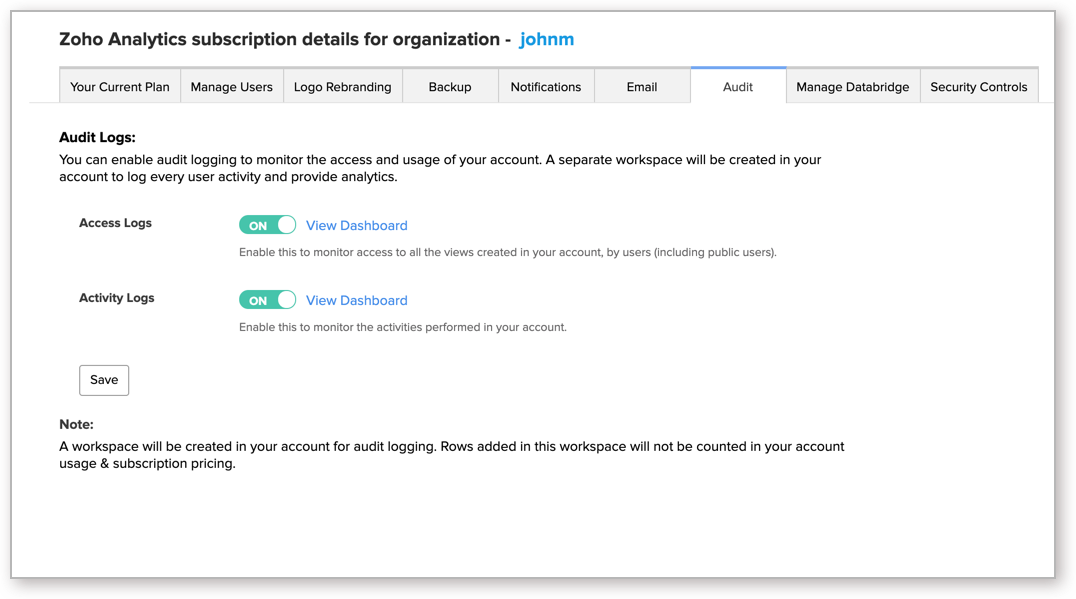Turn off the Access Logs switch

click(x=267, y=224)
